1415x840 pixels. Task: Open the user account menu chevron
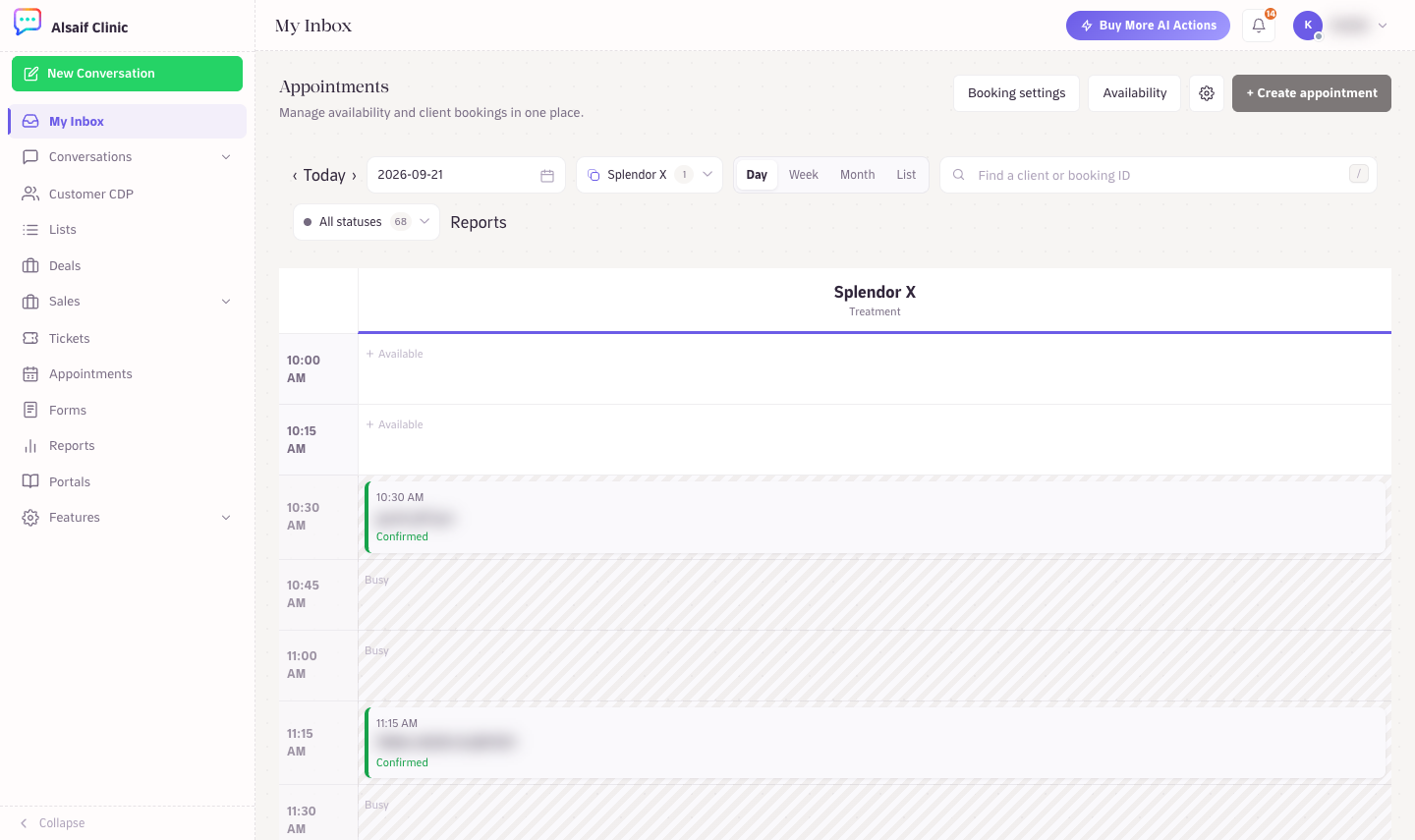point(1383,26)
